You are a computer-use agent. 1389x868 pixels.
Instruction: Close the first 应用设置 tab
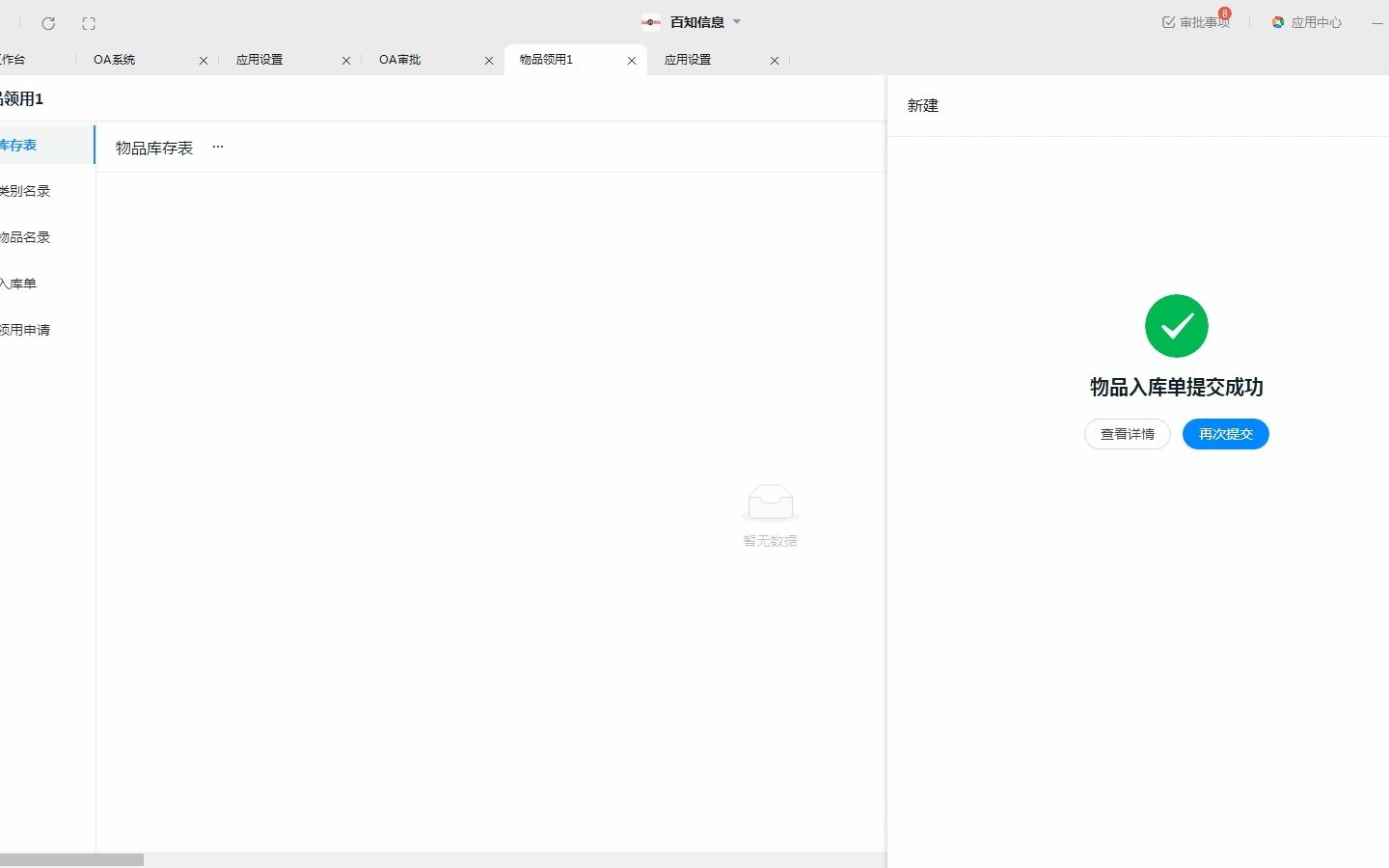[346, 61]
